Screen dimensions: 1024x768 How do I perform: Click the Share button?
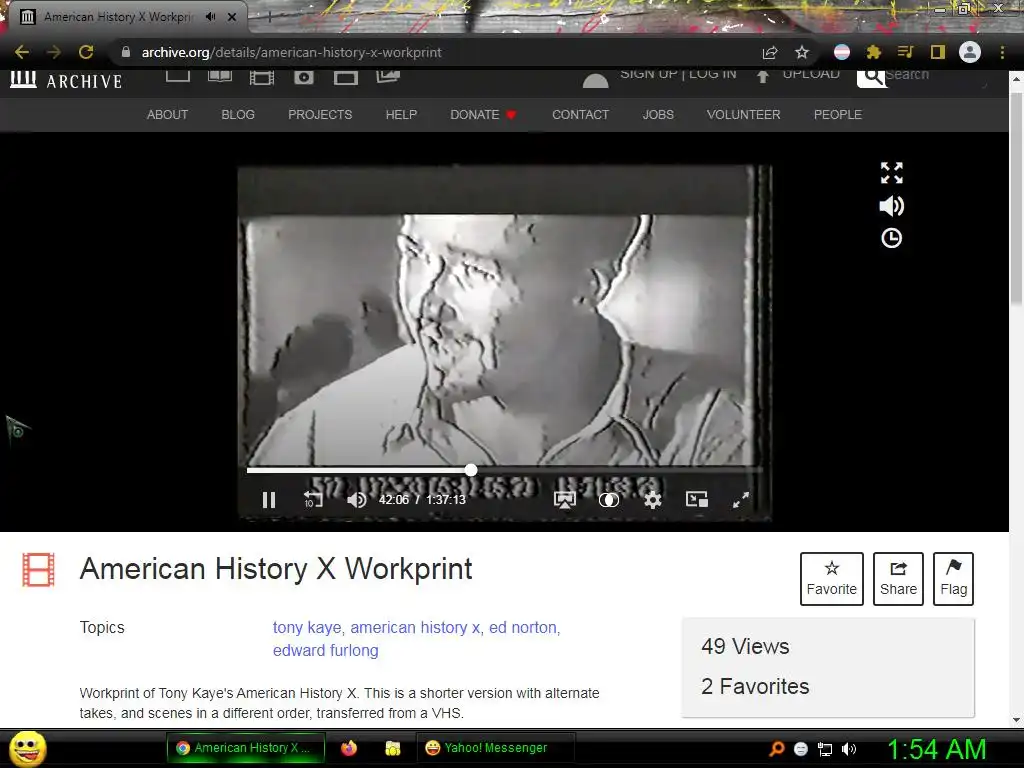(898, 579)
